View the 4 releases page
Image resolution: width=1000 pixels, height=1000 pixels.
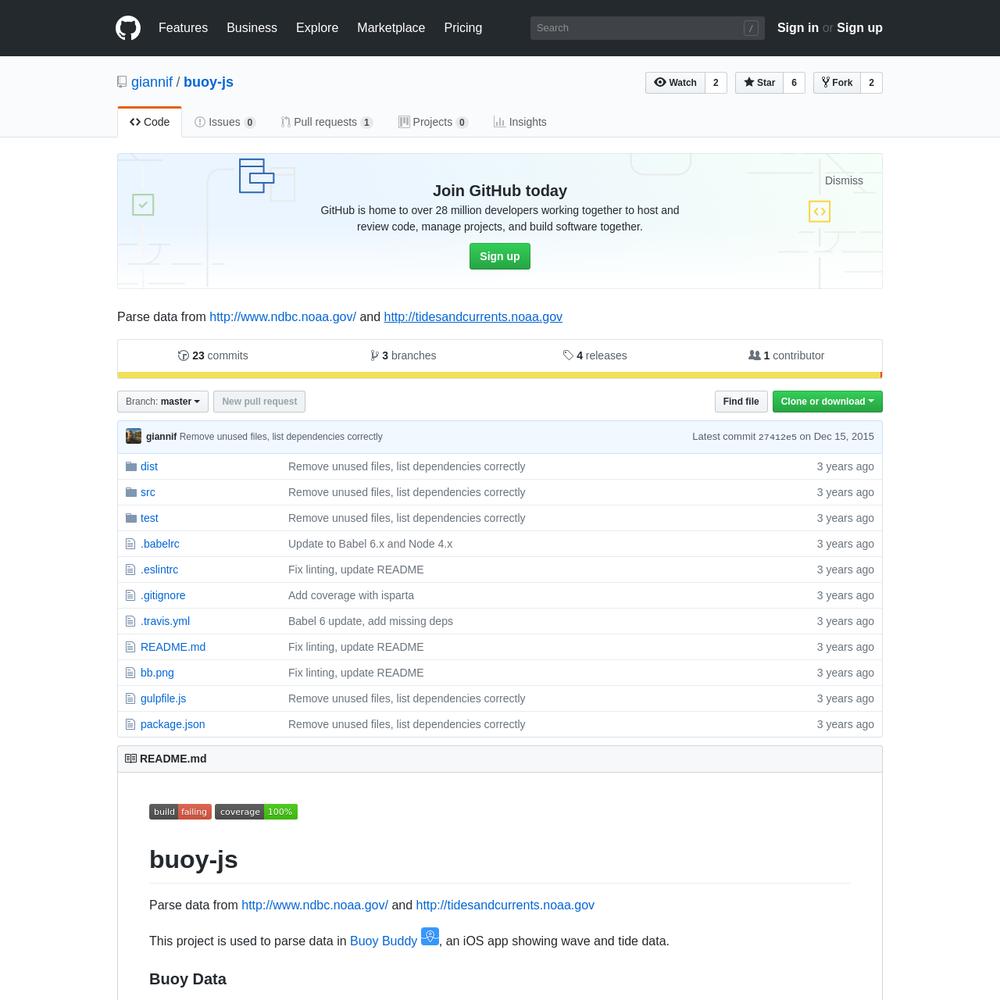595,356
